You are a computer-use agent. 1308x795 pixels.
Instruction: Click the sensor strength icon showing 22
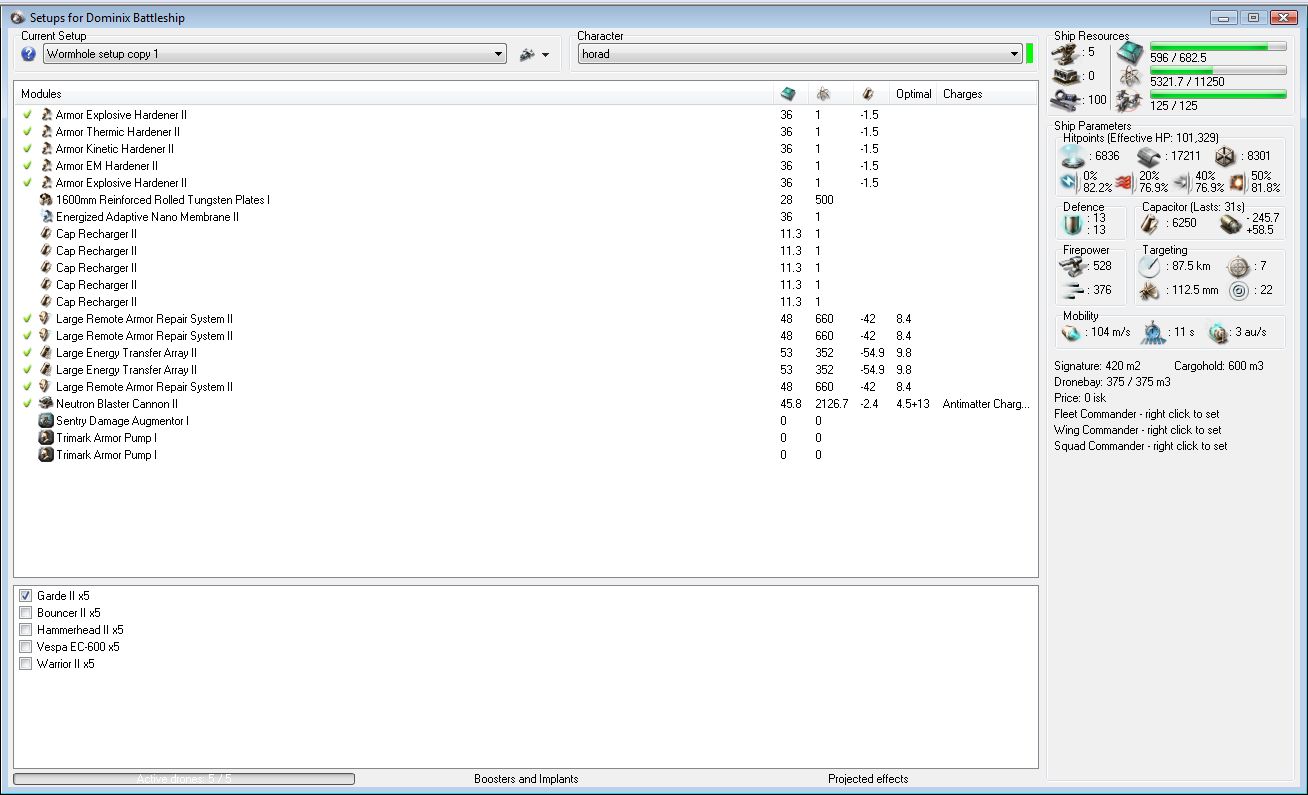[1239, 291]
